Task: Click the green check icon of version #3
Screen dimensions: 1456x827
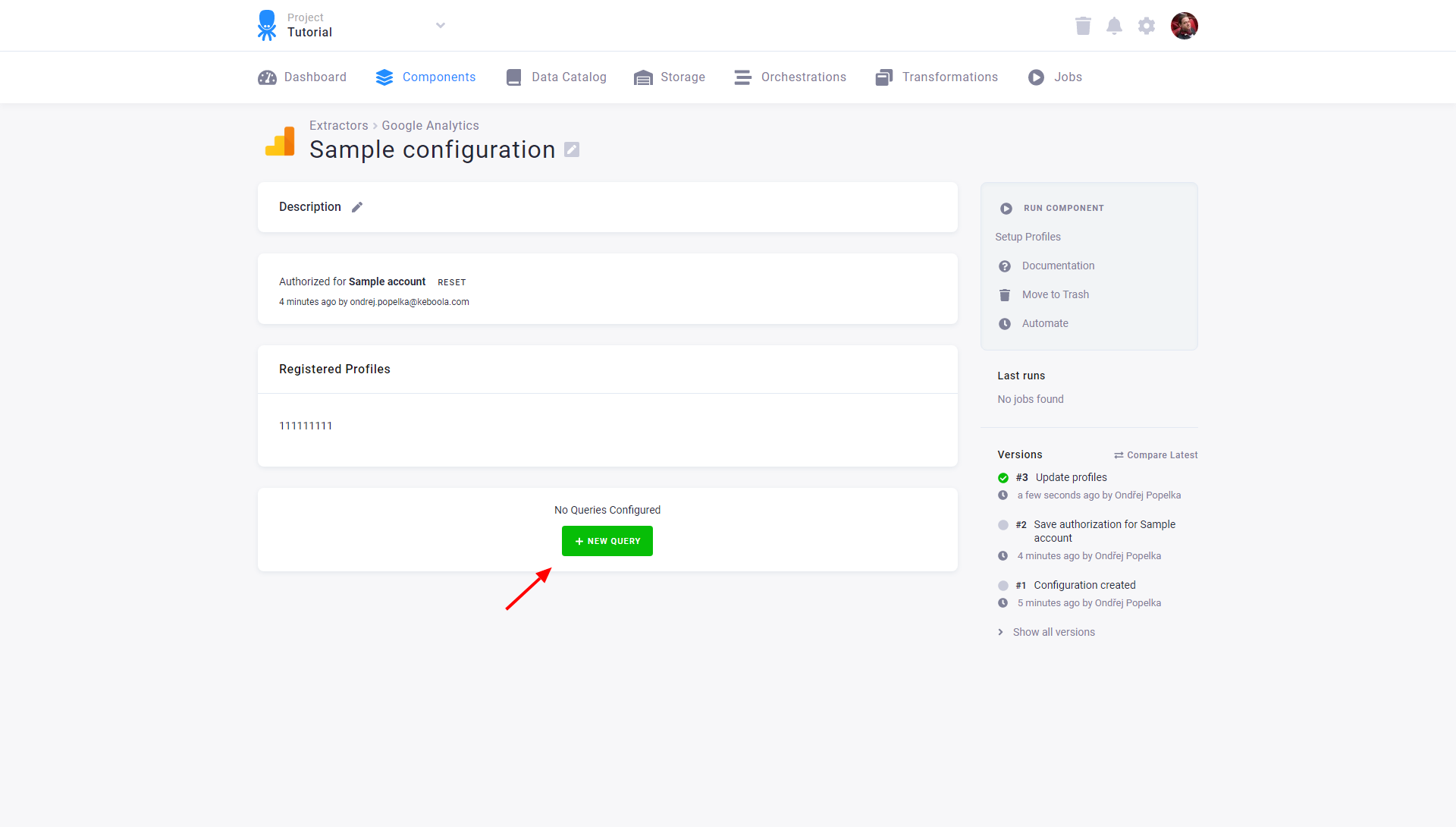Action: (x=1003, y=478)
